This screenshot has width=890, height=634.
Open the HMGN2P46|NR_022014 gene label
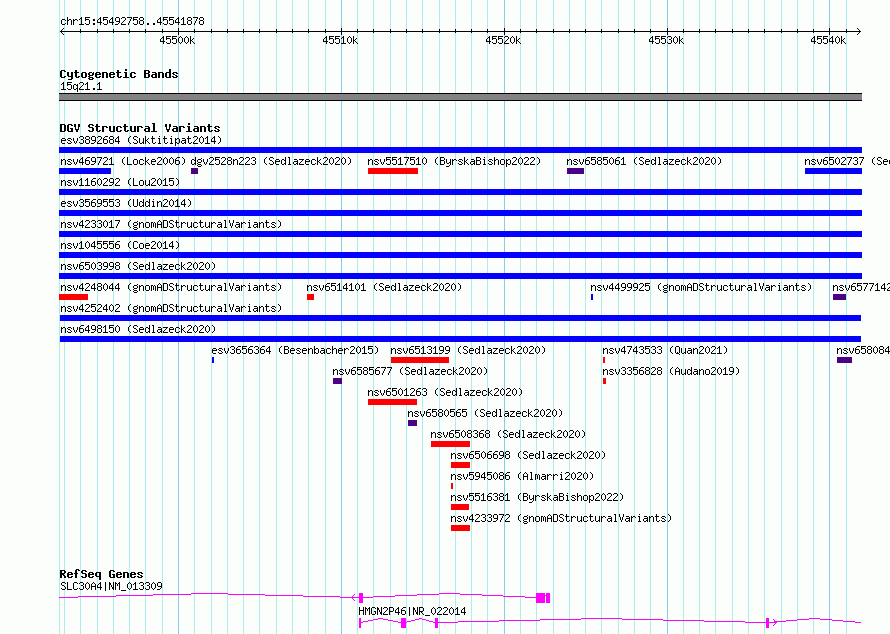pyautogui.click(x=412, y=611)
